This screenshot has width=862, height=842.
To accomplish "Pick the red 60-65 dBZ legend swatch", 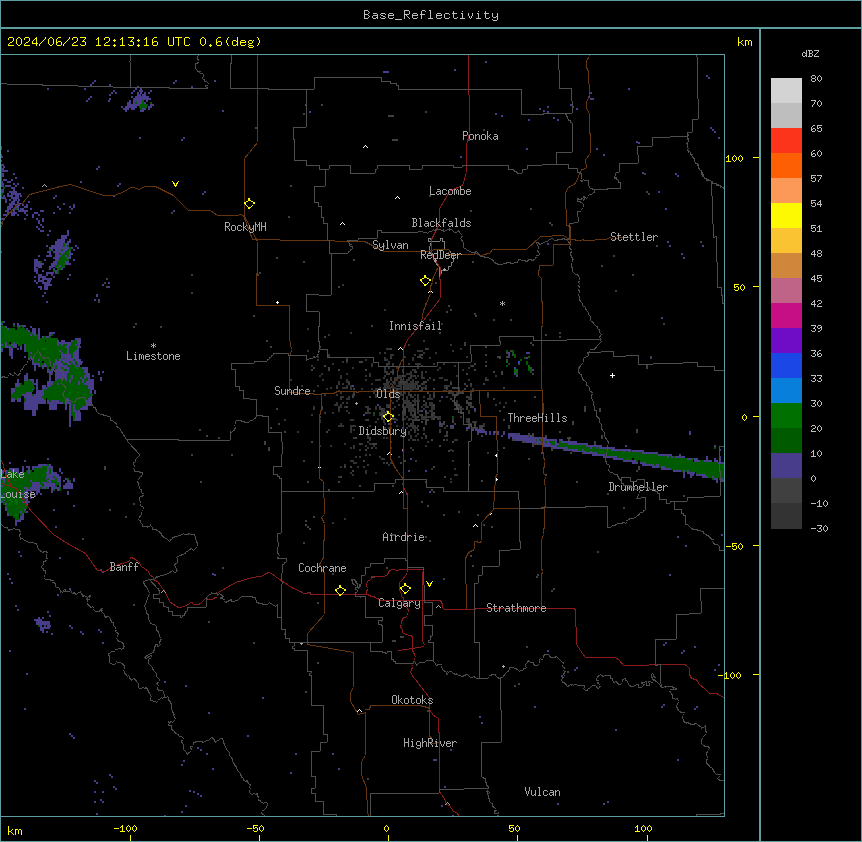I will [786, 141].
